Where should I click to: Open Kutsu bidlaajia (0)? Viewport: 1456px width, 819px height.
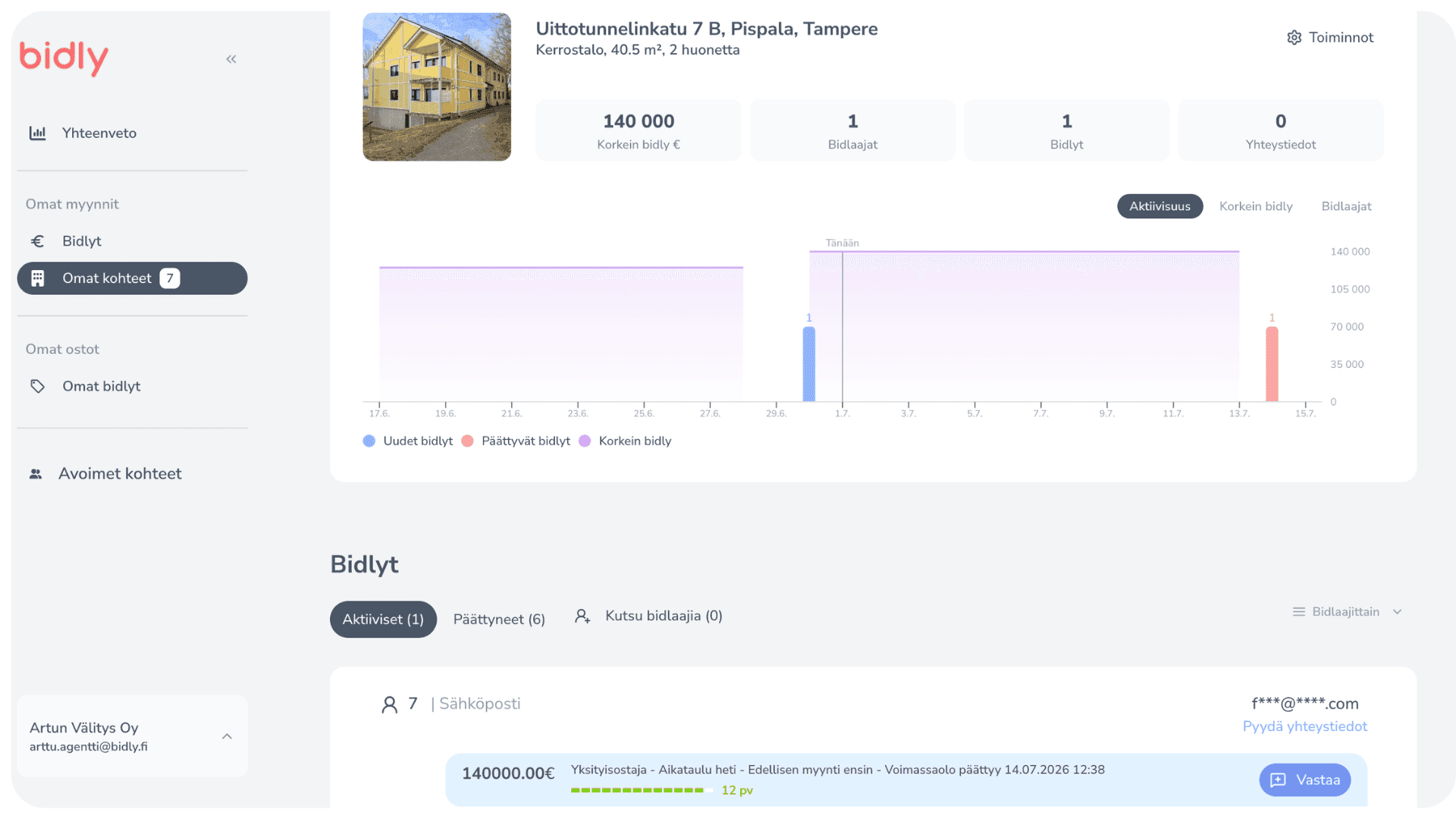pyautogui.click(x=648, y=617)
